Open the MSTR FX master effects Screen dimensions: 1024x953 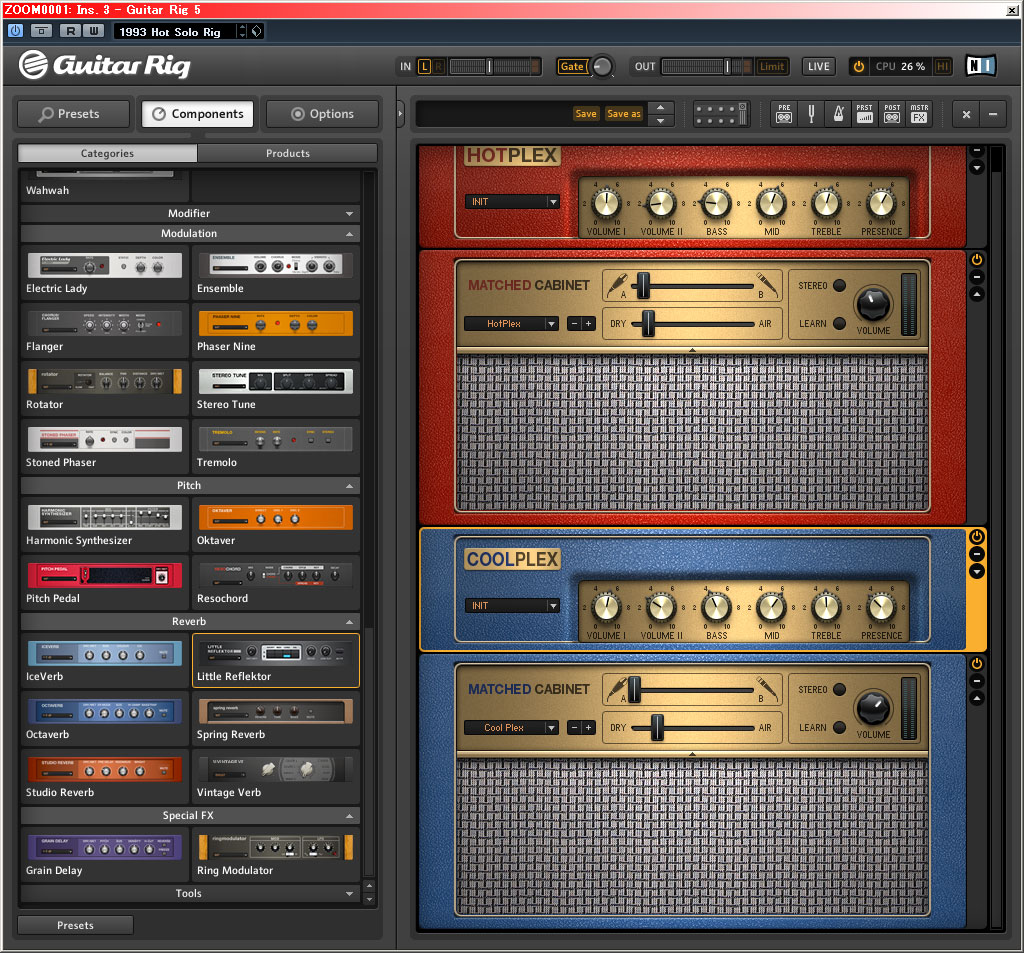pyautogui.click(x=919, y=114)
